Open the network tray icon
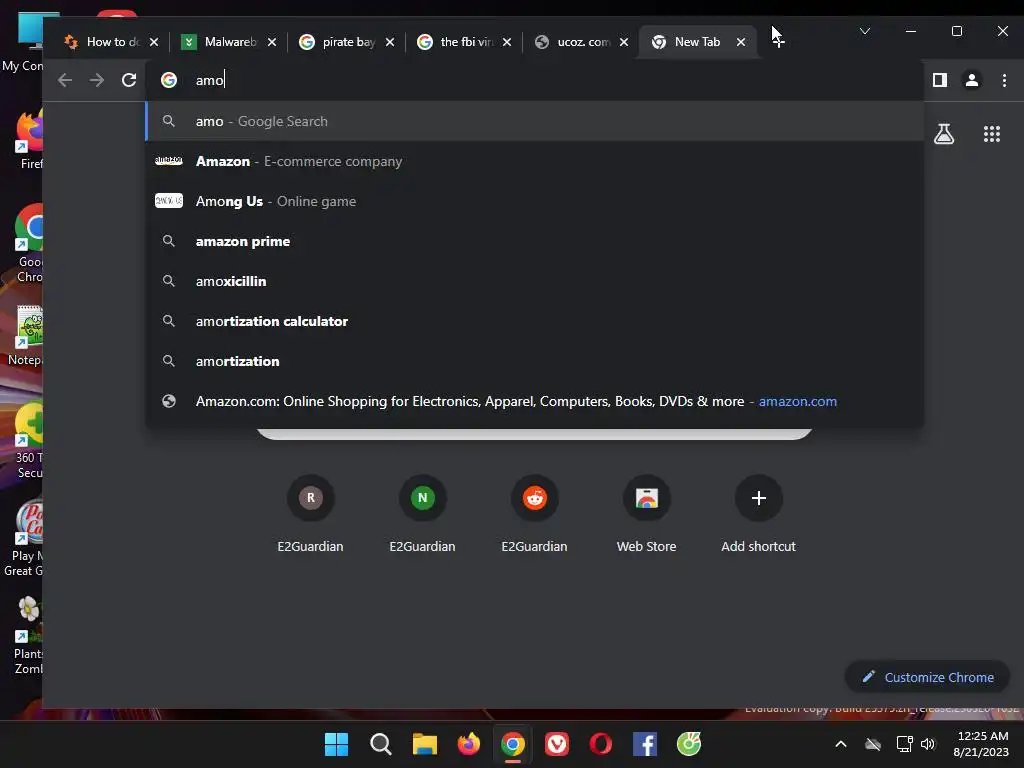This screenshot has width=1024, height=768. (904, 744)
